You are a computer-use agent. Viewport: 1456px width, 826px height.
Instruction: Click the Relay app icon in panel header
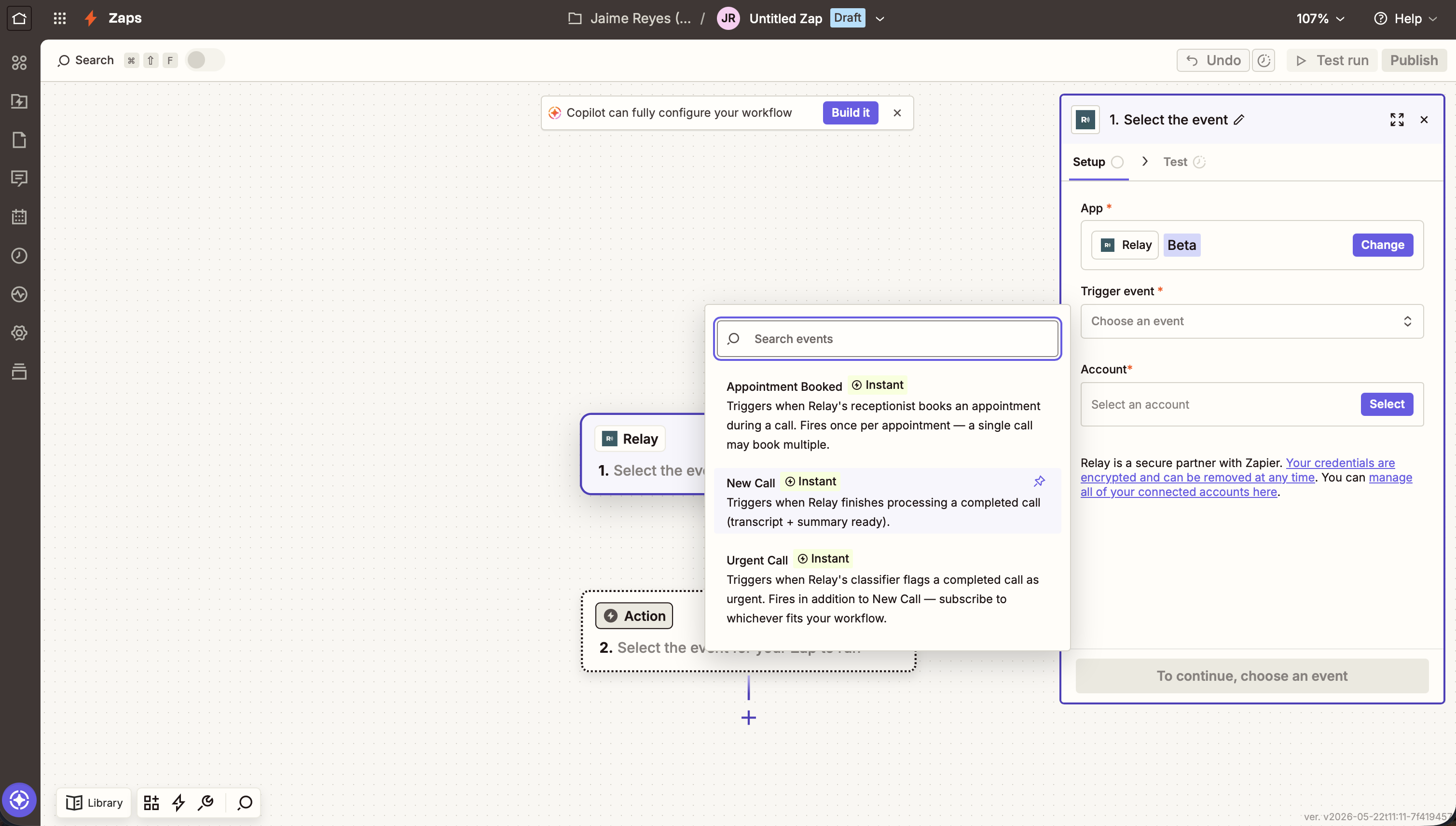1085,120
